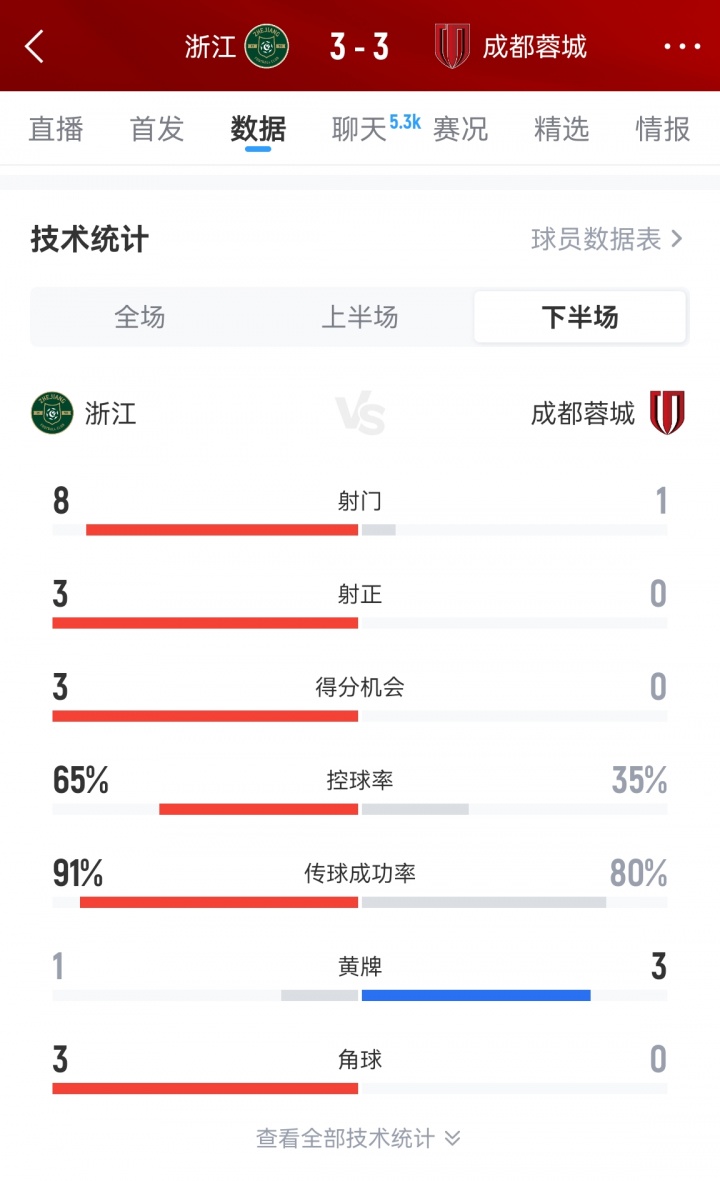Tap Zhejiang badge in the stats section
The width and height of the screenshot is (720, 1181).
pyautogui.click(x=52, y=413)
